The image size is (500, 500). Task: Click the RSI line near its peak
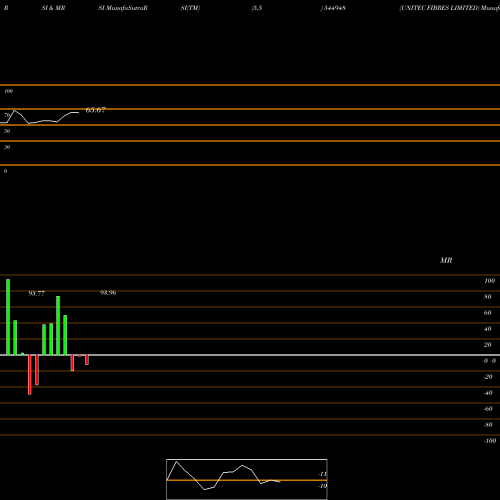pyautogui.click(x=14, y=111)
